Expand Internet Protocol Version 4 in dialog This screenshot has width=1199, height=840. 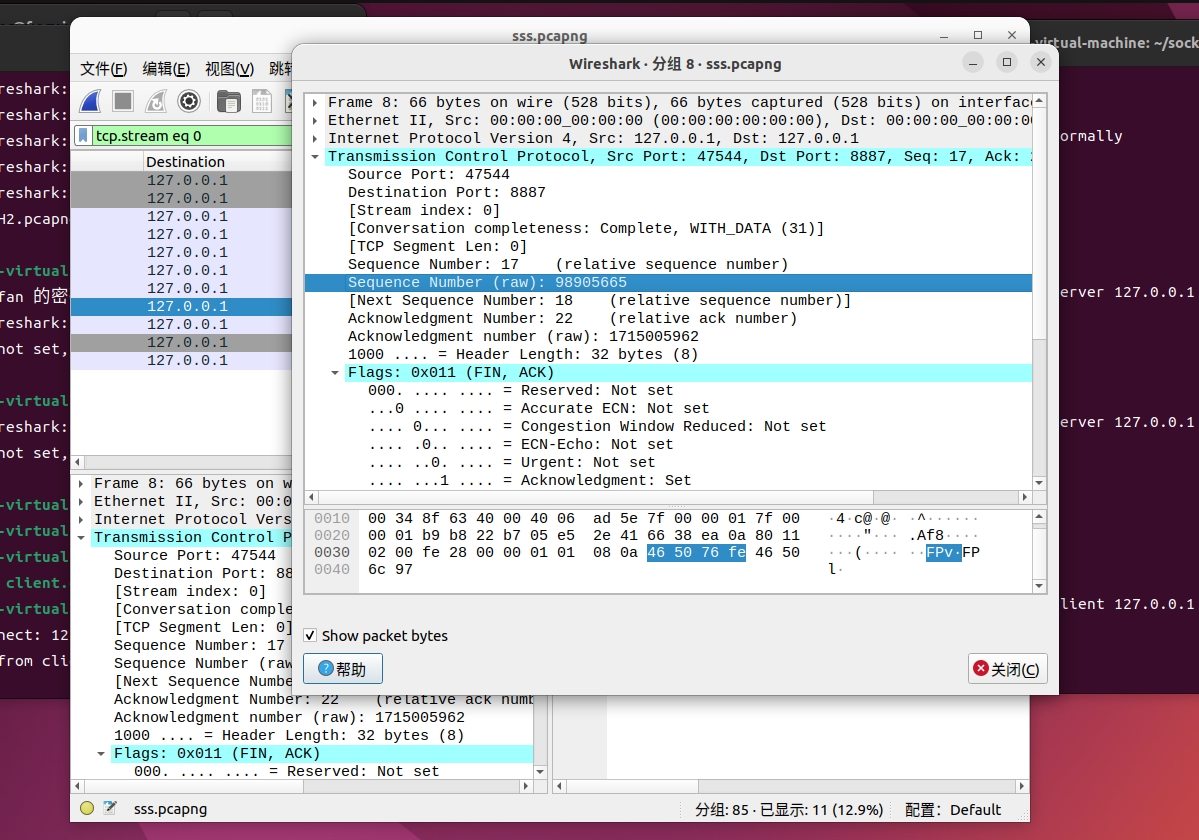pos(315,138)
